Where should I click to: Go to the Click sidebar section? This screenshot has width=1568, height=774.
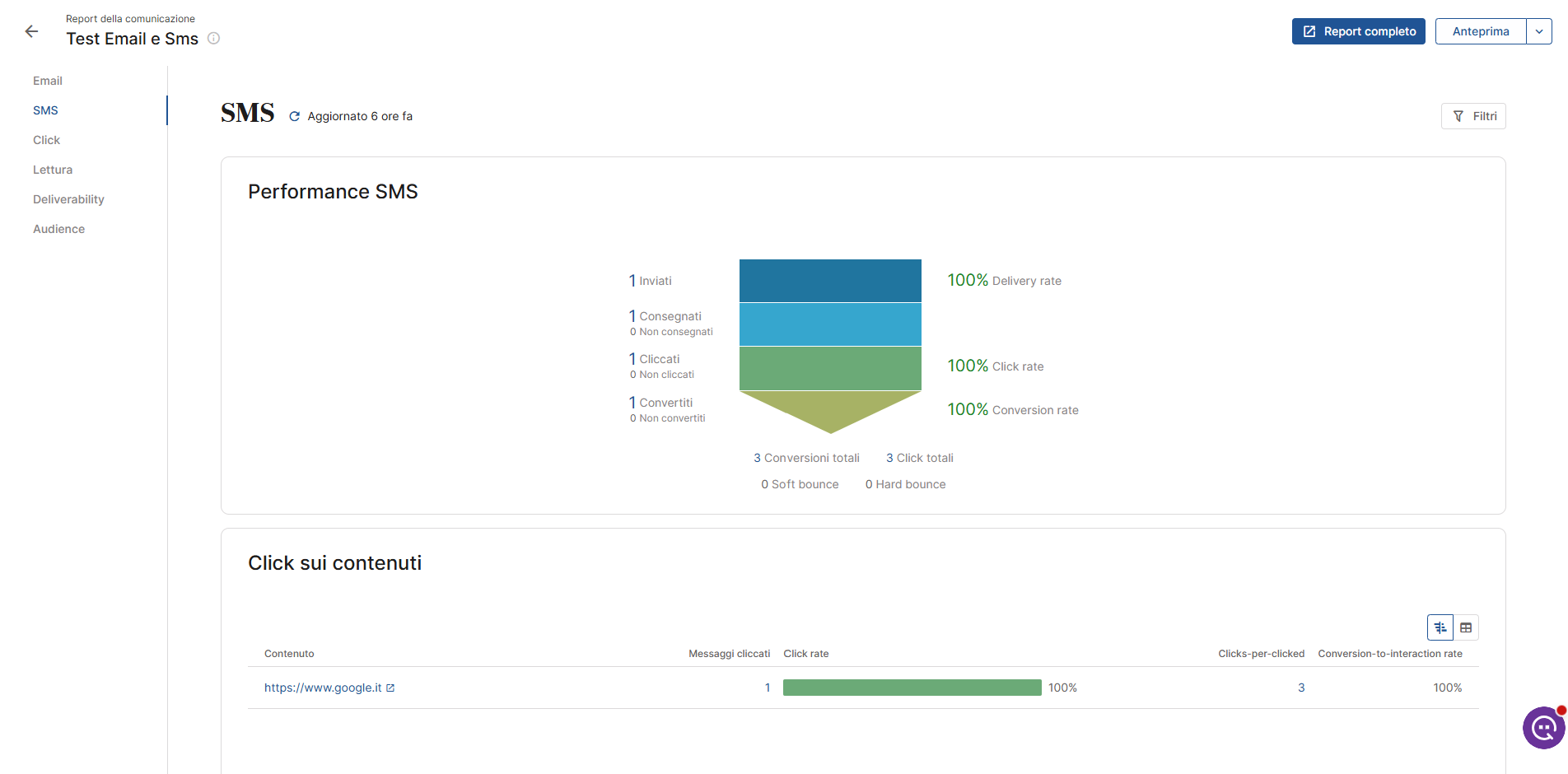[46, 140]
